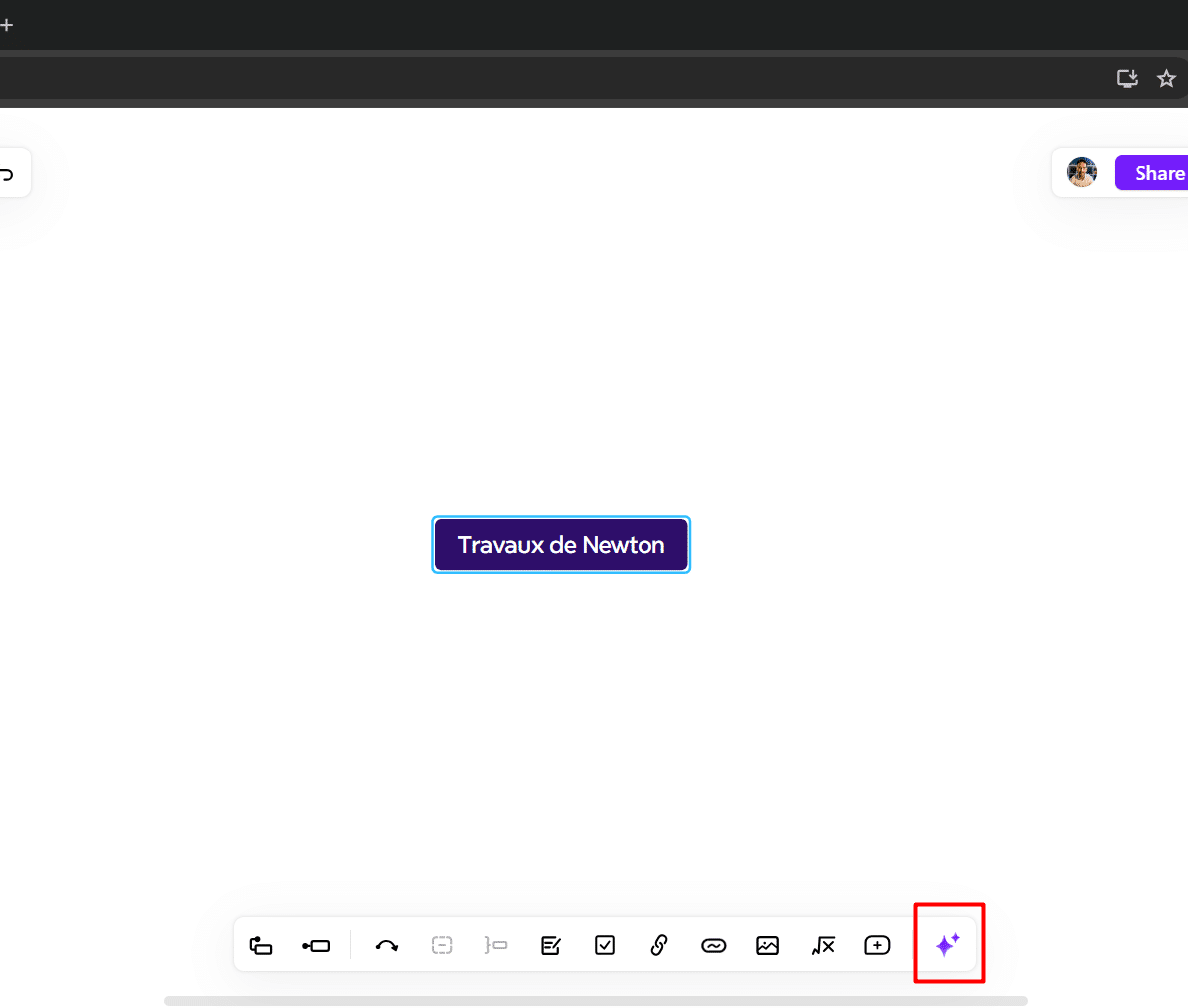Viewport: 1188px width, 1008px height.
Task: Open the AI sparkle assistant
Action: (x=947, y=945)
